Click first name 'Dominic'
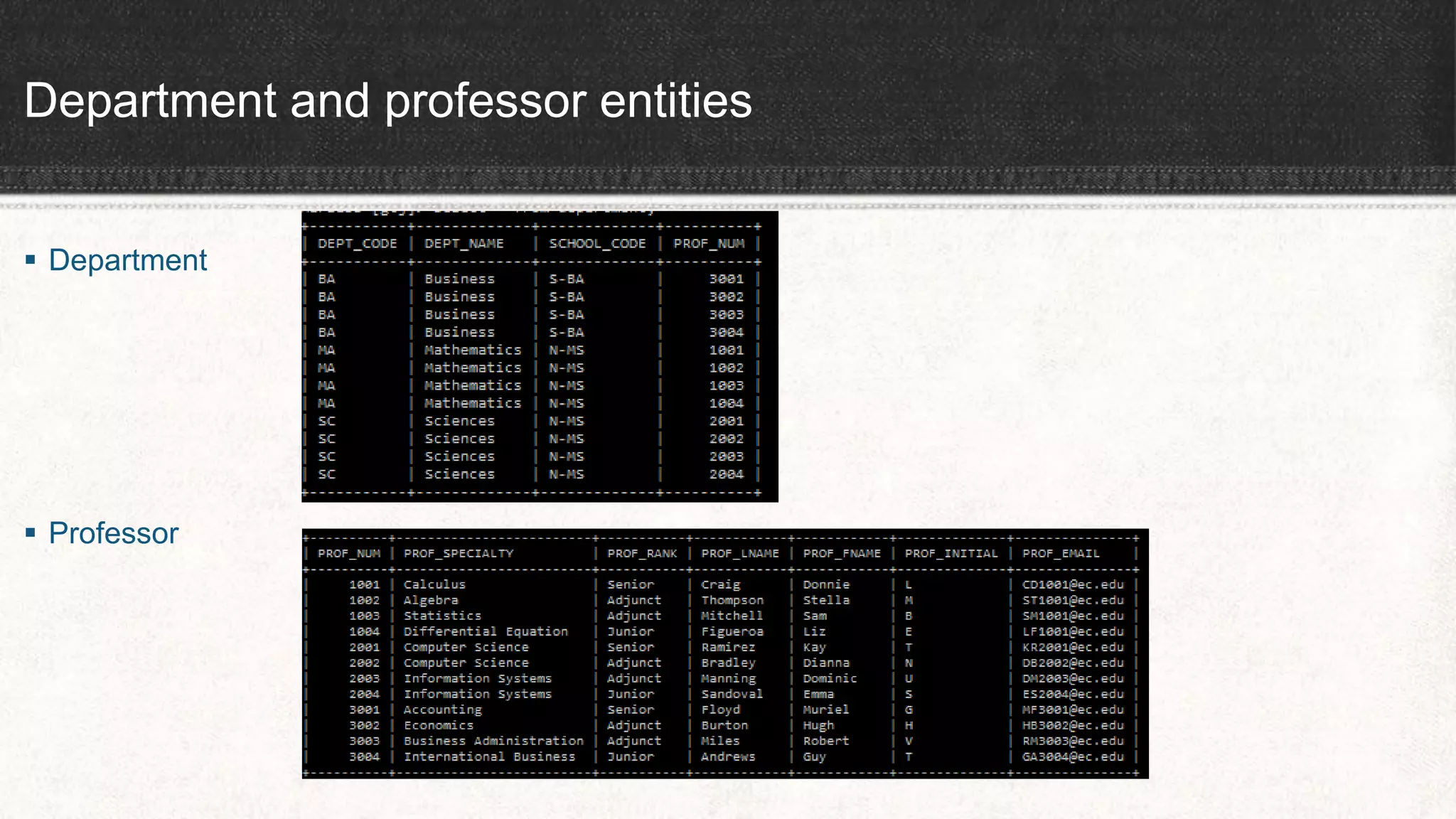 click(x=830, y=678)
